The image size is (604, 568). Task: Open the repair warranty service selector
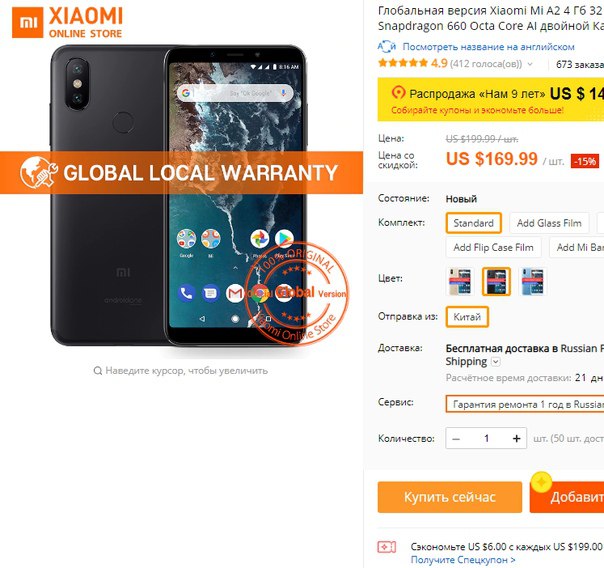(x=525, y=404)
